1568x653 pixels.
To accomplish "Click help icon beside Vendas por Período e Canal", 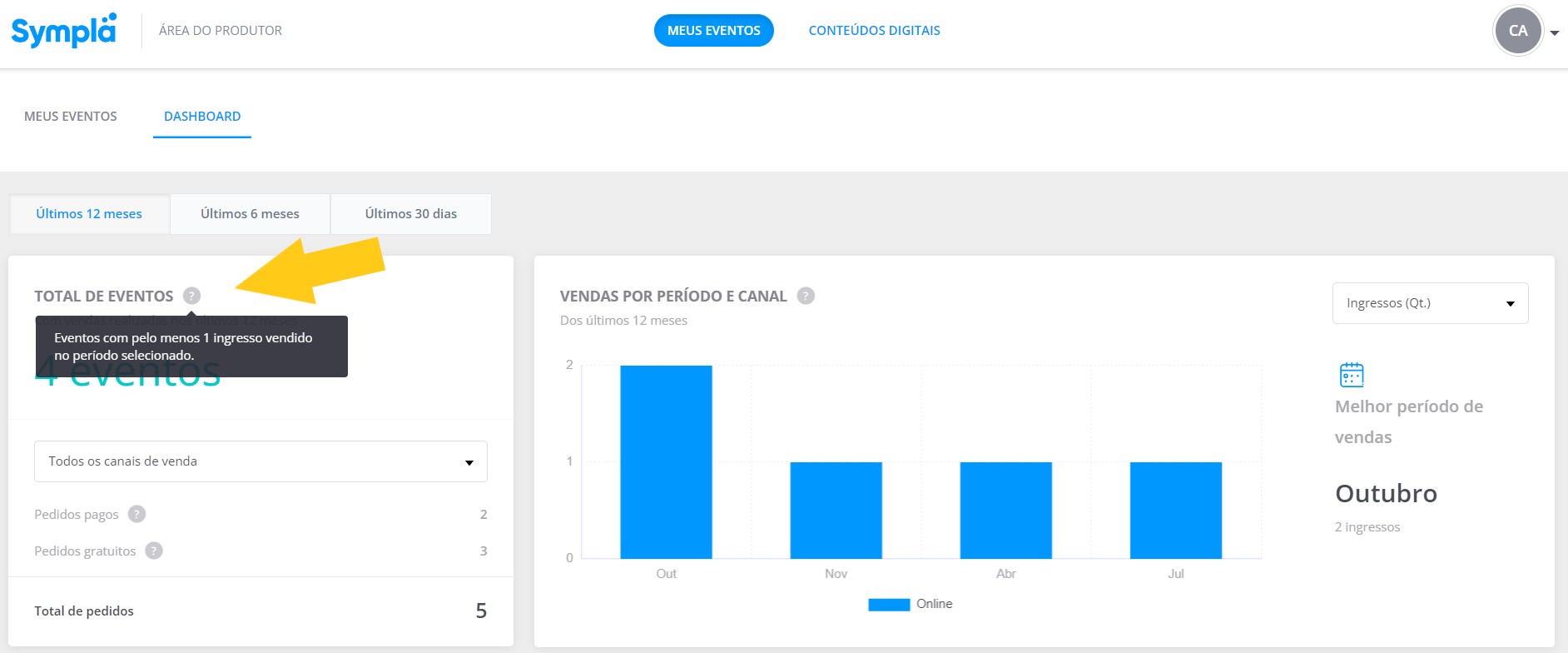I will [x=806, y=296].
